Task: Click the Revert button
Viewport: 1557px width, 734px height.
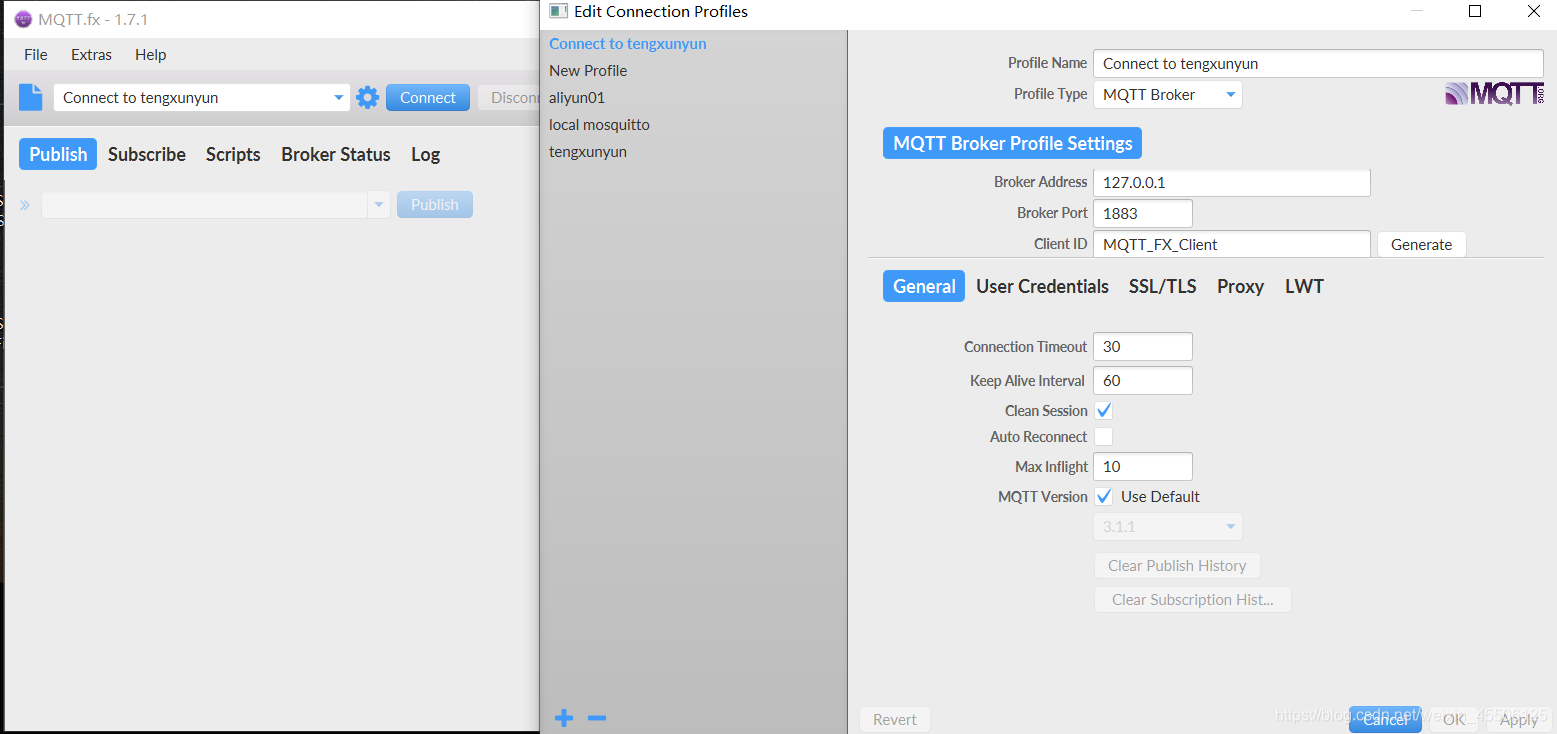Action: pyautogui.click(x=894, y=720)
